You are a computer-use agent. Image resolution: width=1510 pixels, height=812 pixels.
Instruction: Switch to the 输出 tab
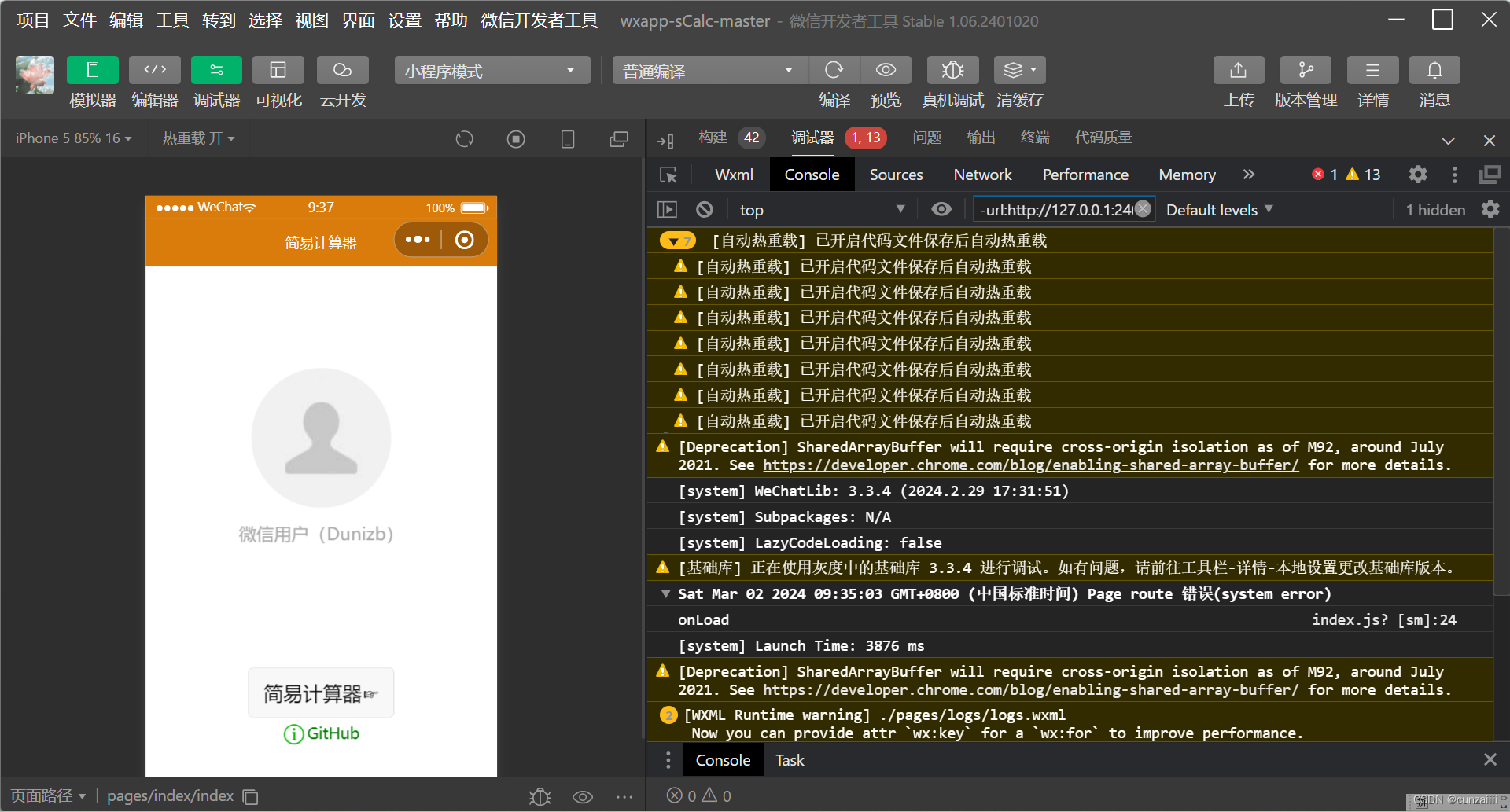point(981,138)
